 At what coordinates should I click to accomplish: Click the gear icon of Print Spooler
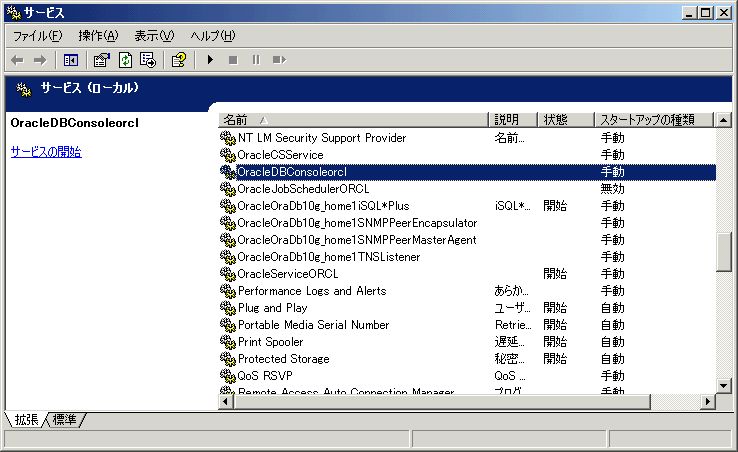click(228, 342)
